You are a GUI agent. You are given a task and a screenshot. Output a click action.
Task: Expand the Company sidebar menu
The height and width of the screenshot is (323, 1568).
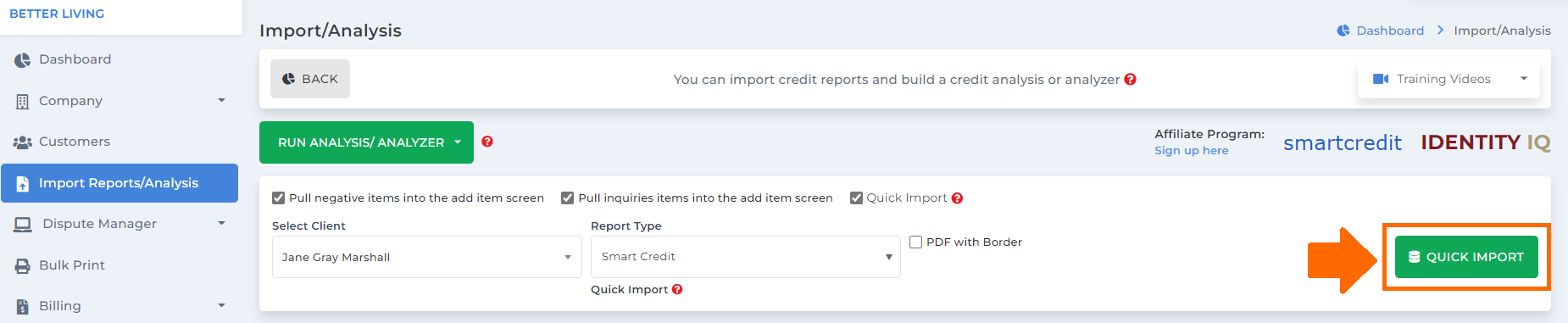click(120, 101)
